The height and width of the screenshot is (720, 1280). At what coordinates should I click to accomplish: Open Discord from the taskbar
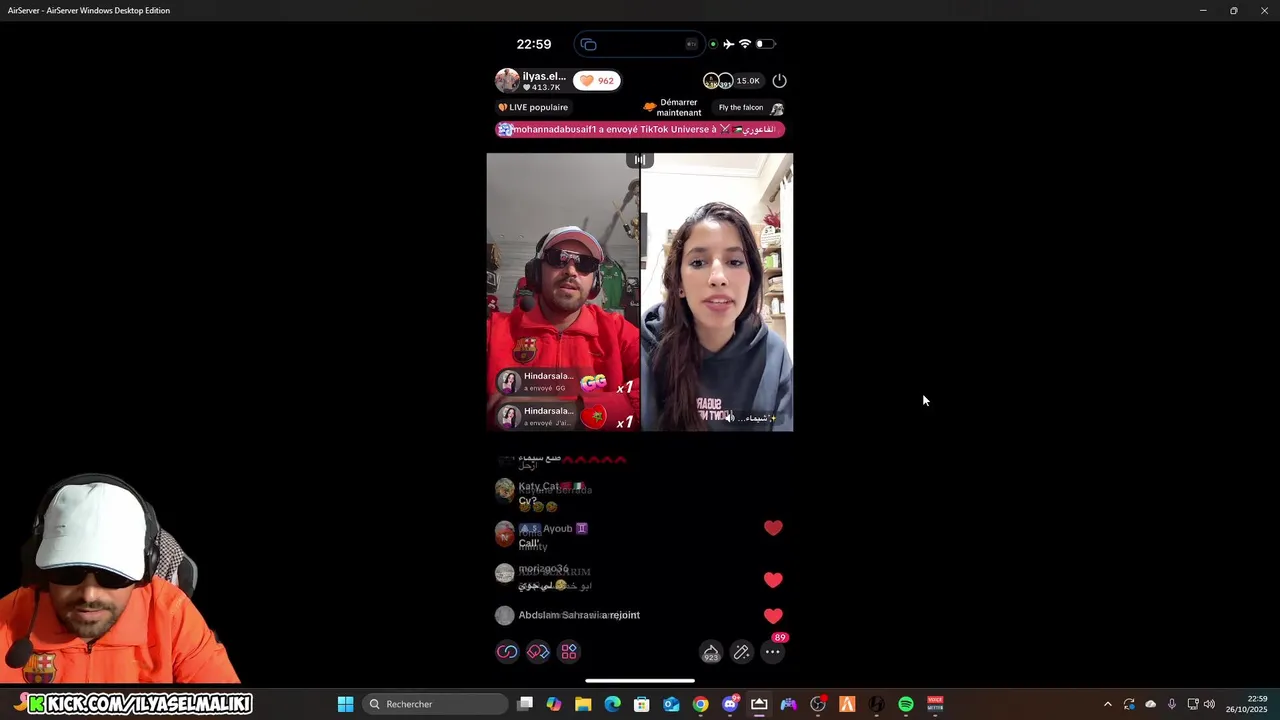click(x=730, y=704)
